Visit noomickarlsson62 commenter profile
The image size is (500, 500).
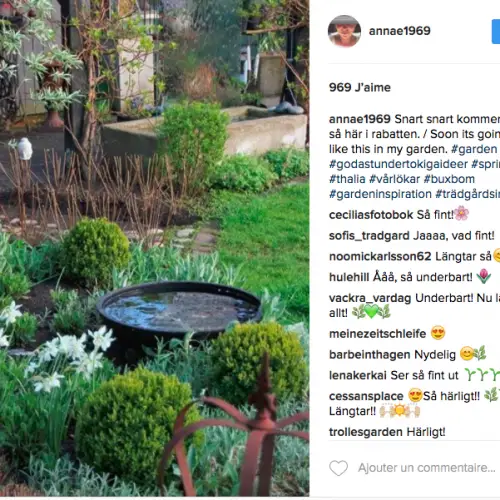380,256
